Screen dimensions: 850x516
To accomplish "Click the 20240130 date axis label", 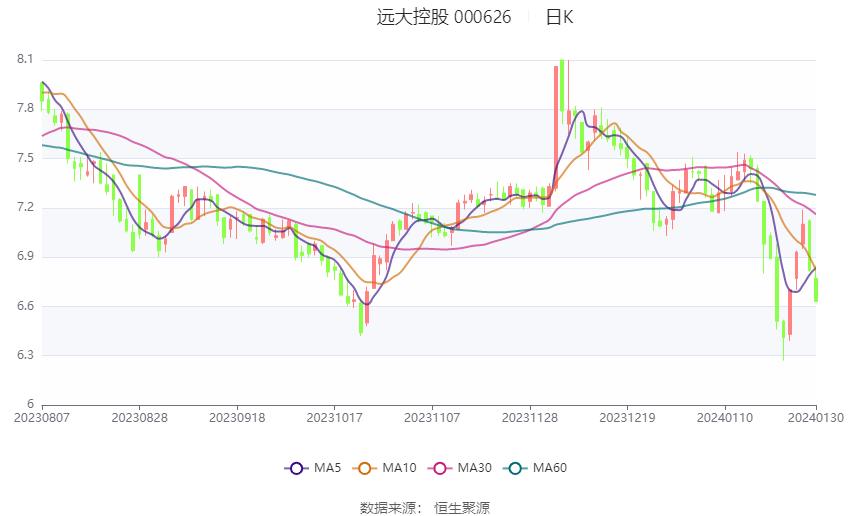I will (816, 418).
